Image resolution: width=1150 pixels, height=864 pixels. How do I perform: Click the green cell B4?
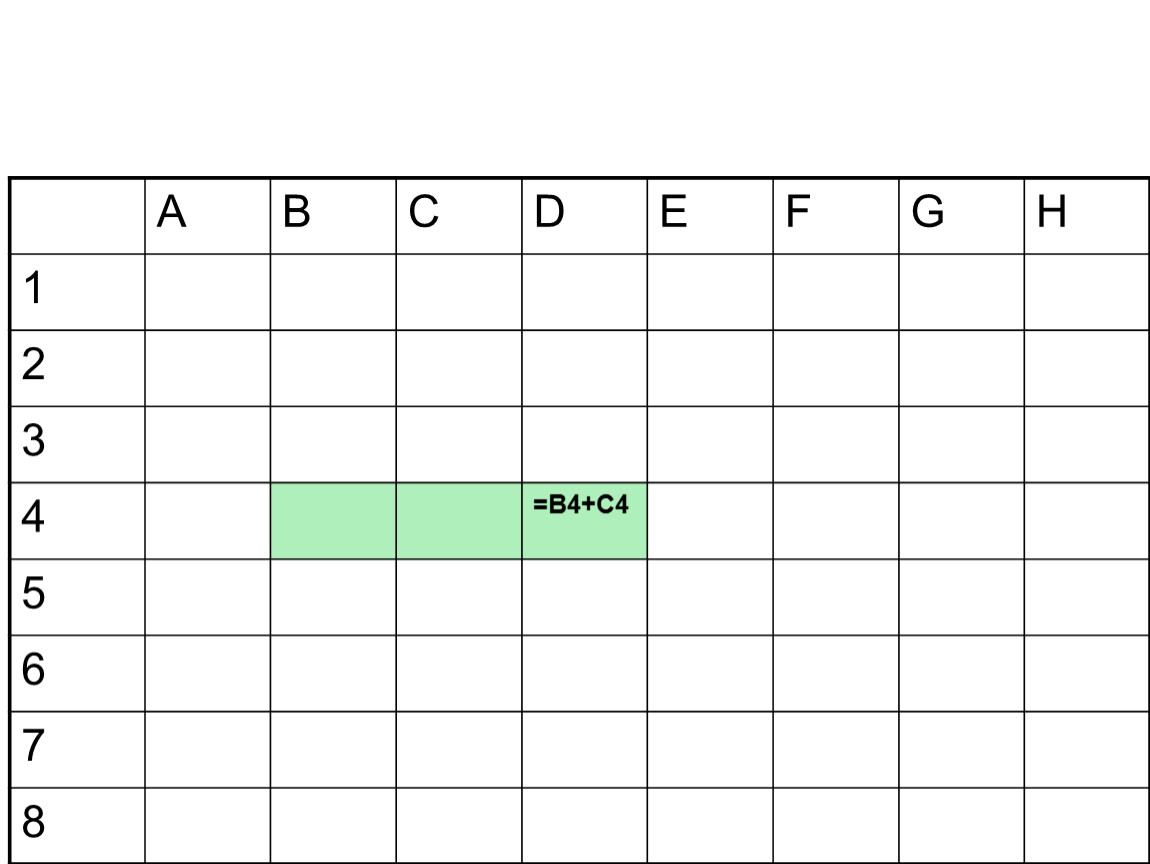(333, 521)
